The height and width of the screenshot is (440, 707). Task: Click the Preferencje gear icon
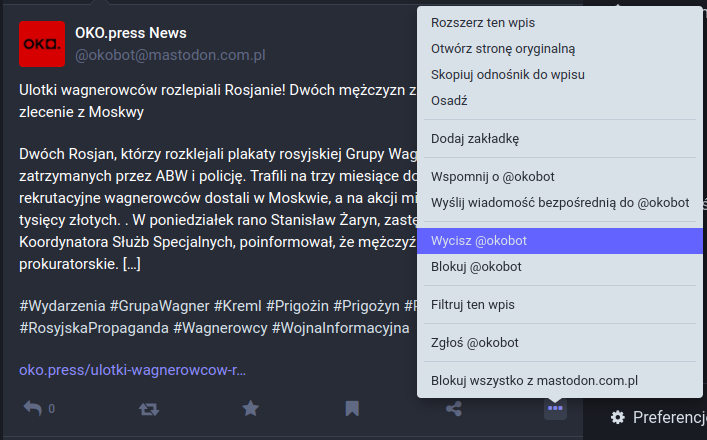618,417
